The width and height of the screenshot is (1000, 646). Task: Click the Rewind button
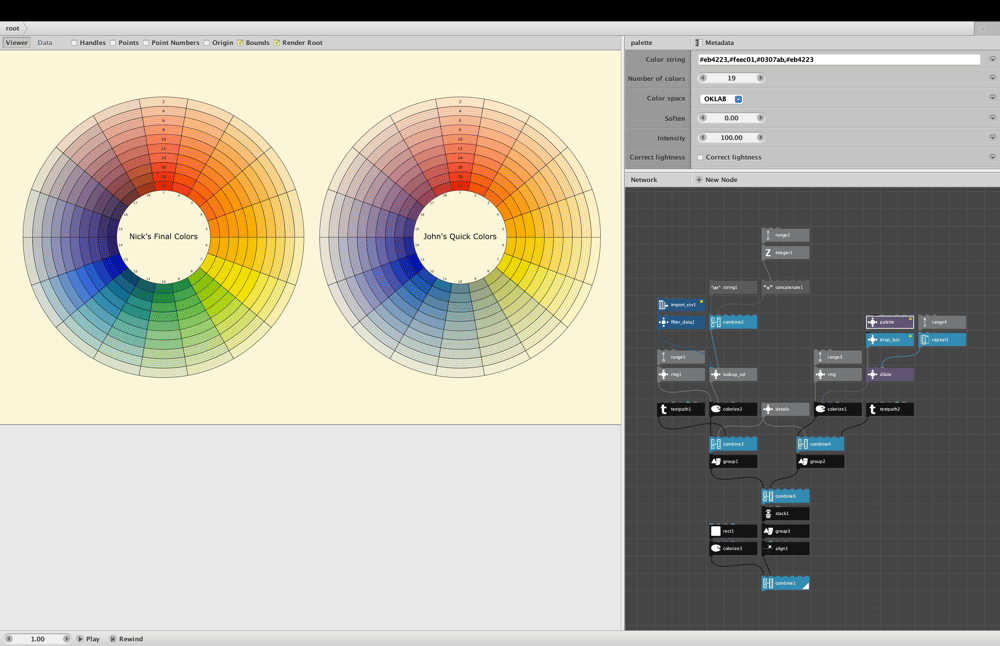tap(126, 638)
